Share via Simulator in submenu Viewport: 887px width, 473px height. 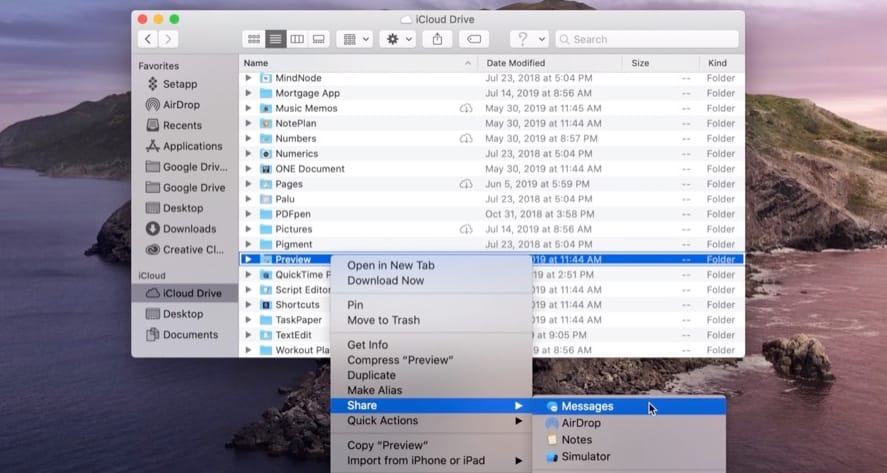pos(629,457)
